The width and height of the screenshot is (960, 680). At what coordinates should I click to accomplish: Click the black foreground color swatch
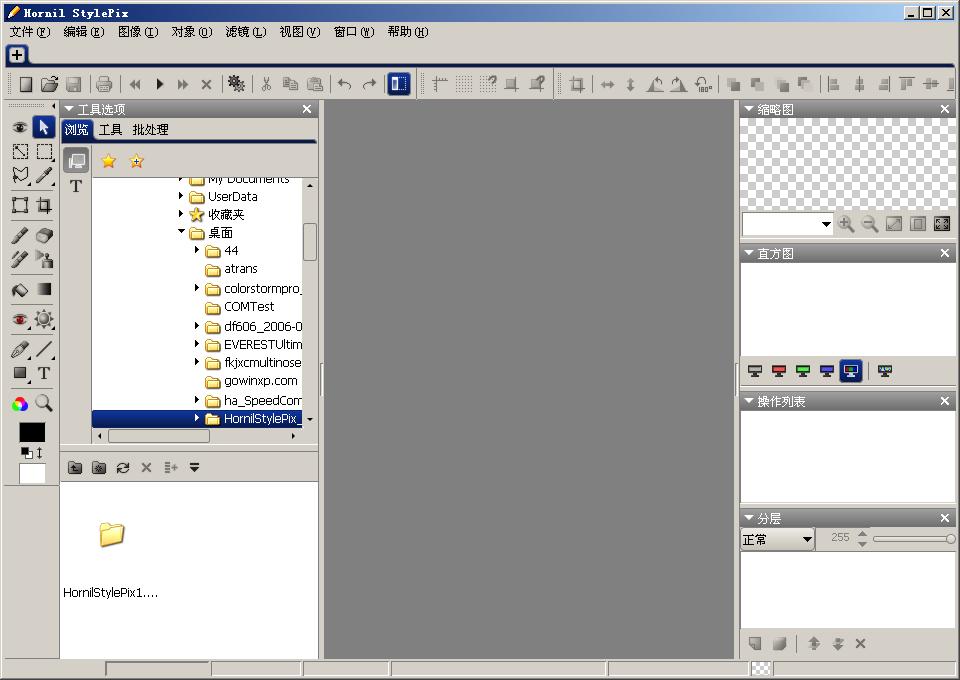click(x=32, y=432)
